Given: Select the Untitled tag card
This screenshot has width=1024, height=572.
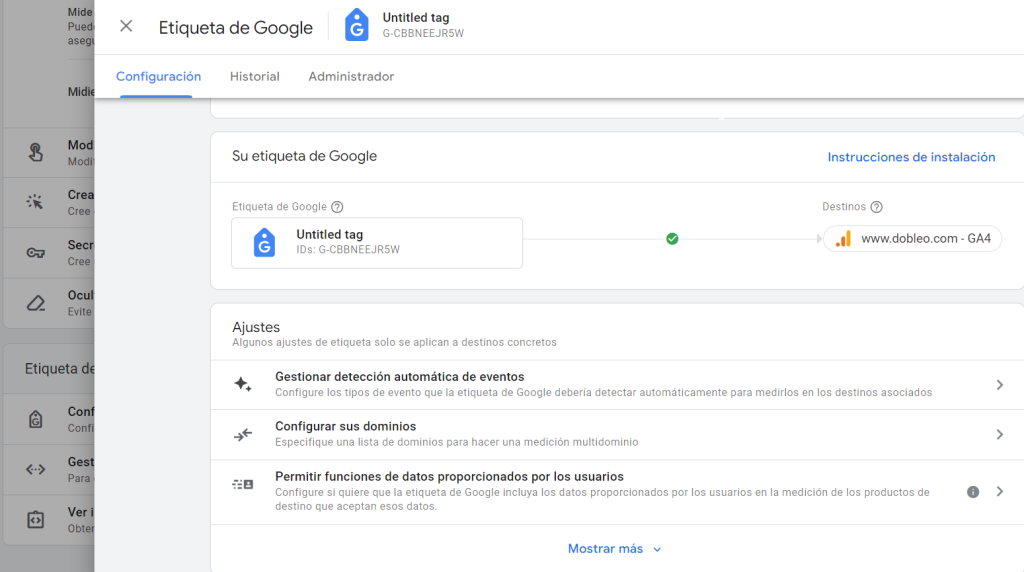Looking at the screenshot, I should click(x=376, y=242).
